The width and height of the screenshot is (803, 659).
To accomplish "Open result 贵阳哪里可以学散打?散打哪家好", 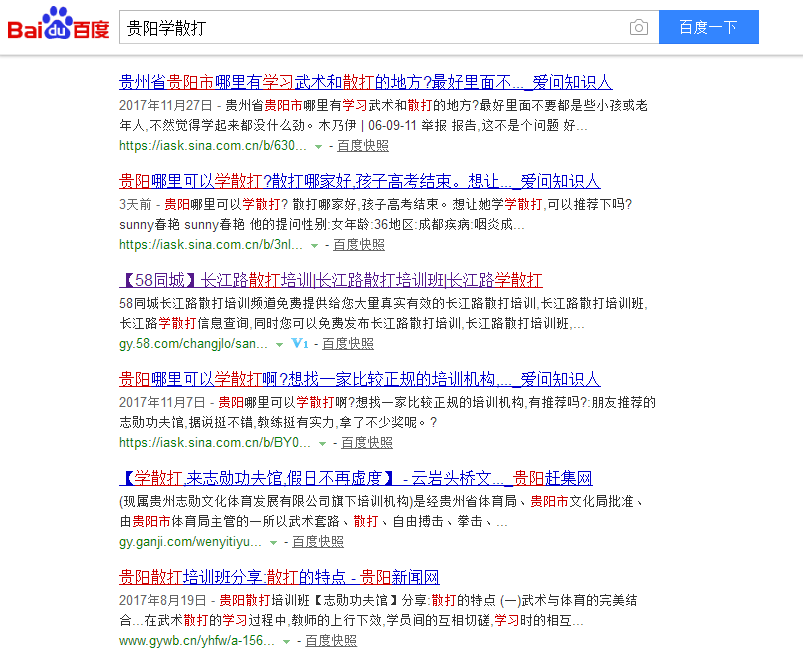I will [360, 181].
